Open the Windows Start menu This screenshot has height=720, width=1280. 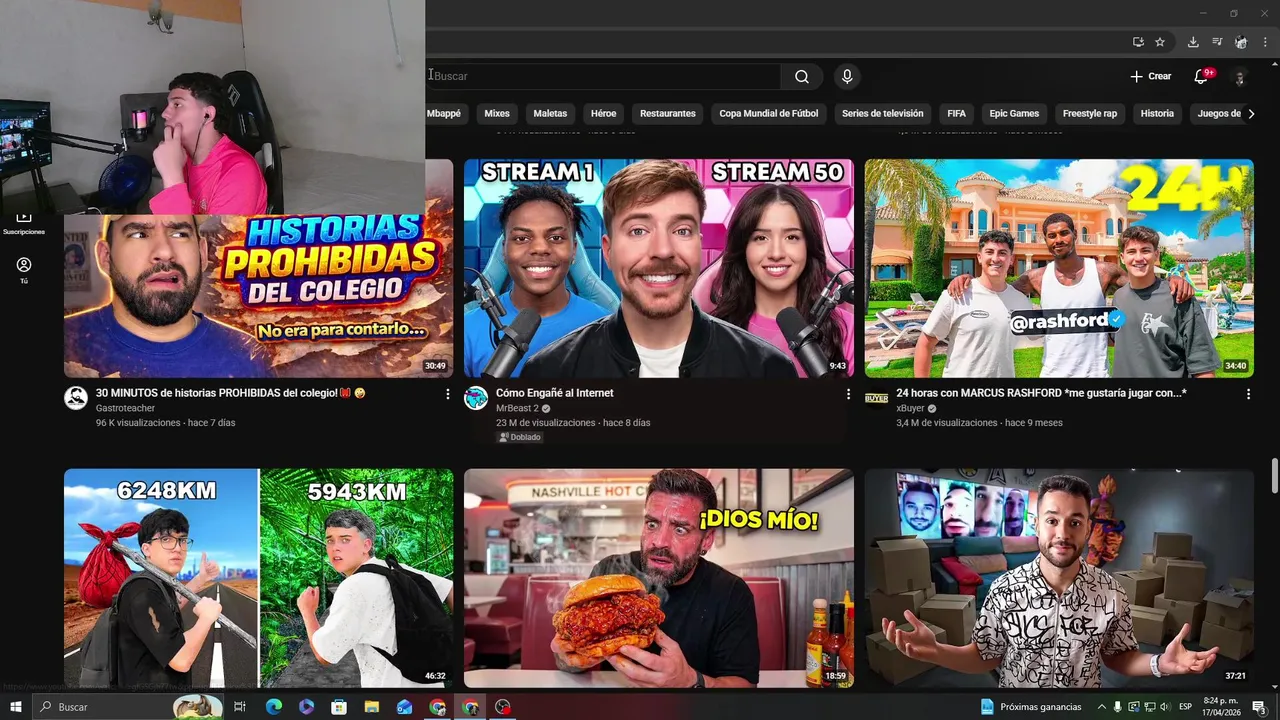[16, 707]
